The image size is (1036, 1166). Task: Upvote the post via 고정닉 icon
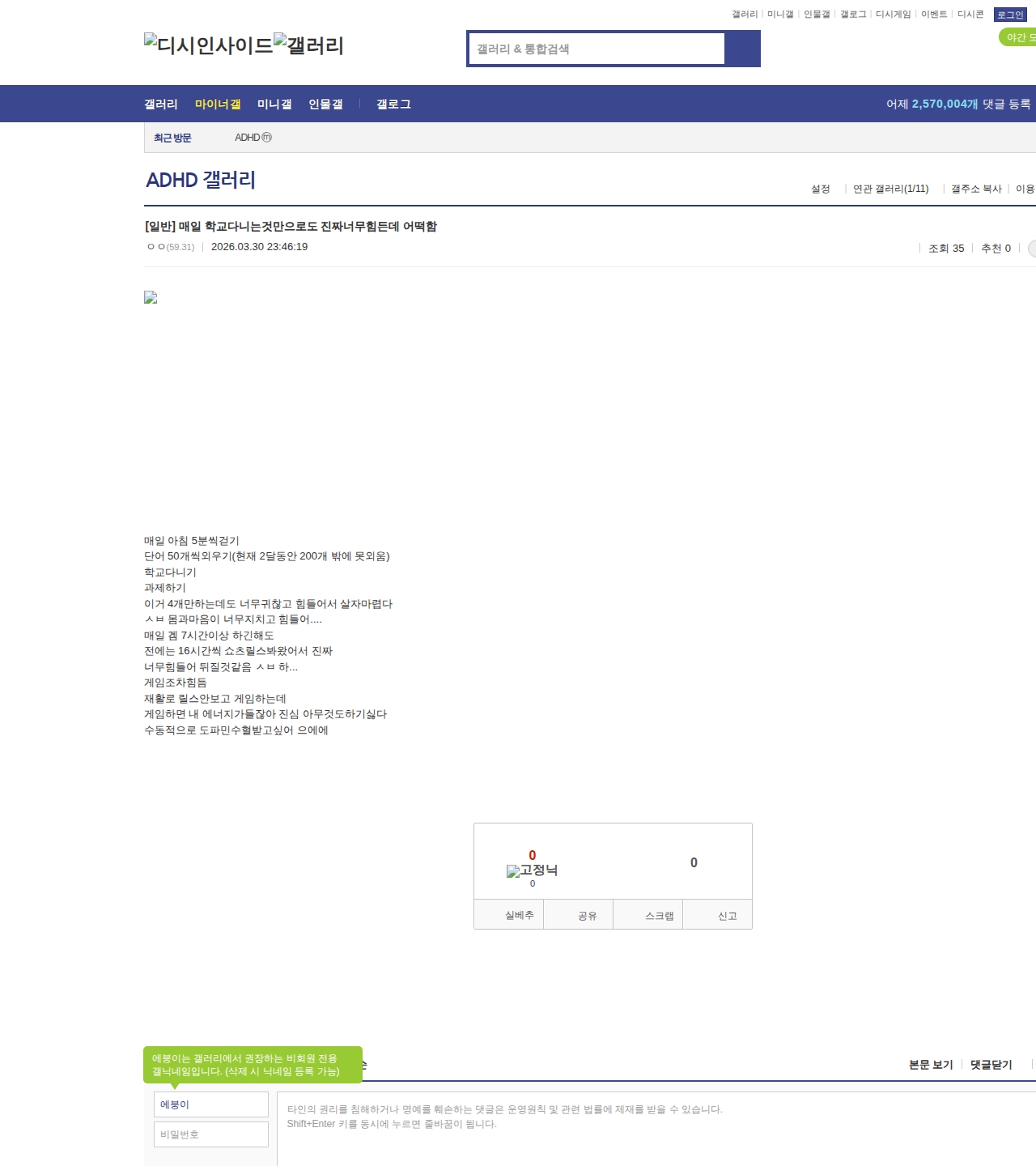532,870
